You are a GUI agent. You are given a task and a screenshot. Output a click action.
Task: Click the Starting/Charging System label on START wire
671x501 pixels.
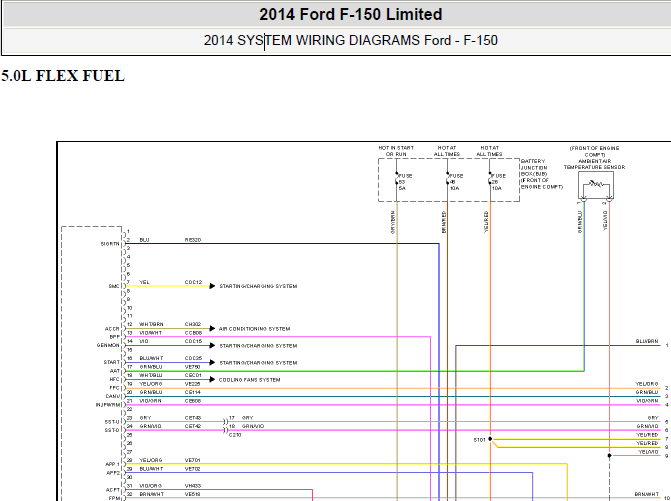point(258,363)
